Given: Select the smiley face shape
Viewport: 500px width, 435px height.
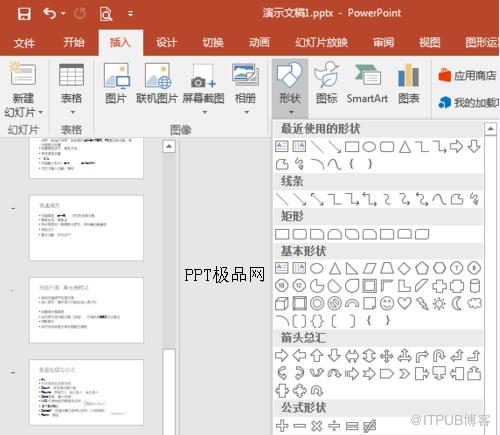Looking at the screenshot, I should (x=387, y=303).
